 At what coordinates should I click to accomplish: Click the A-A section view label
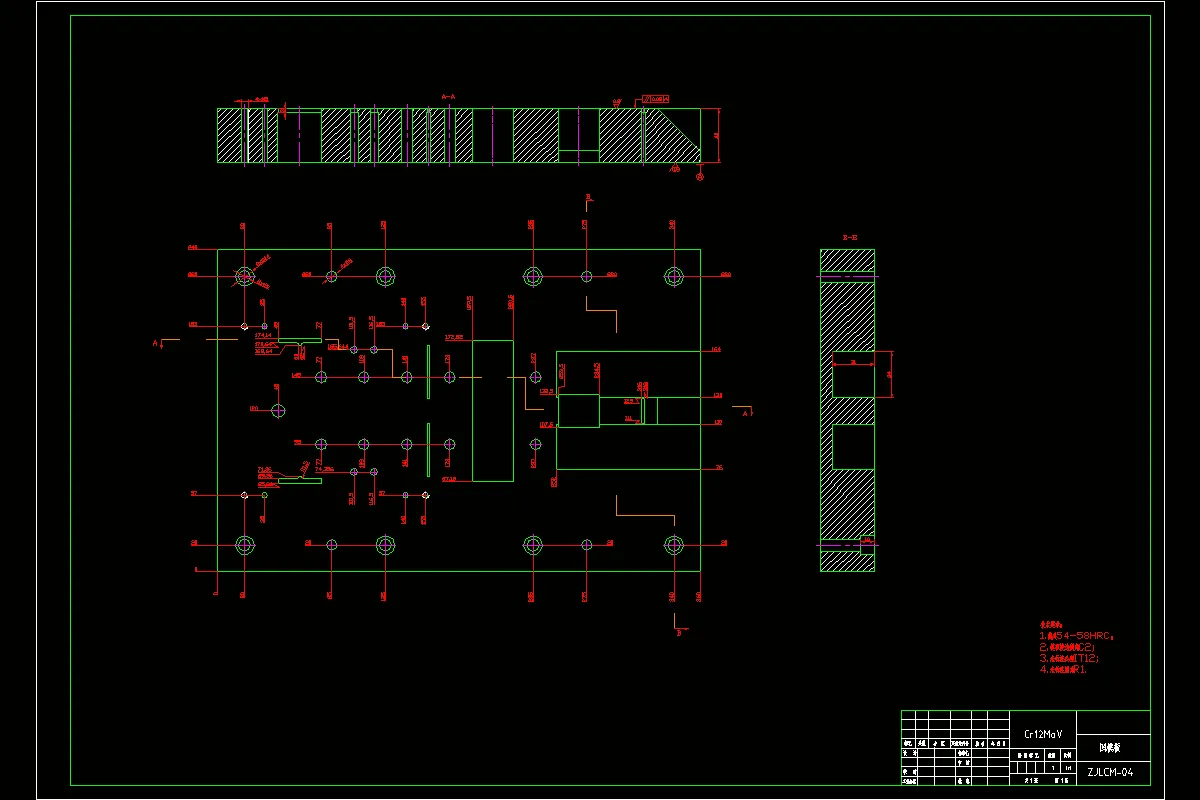coord(448,97)
